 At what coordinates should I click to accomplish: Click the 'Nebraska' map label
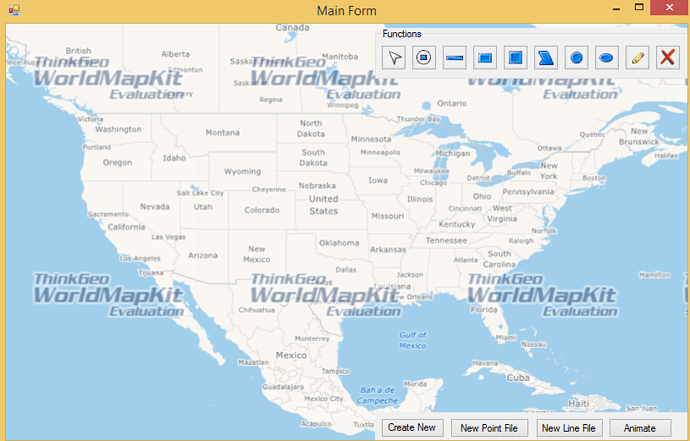[317, 186]
